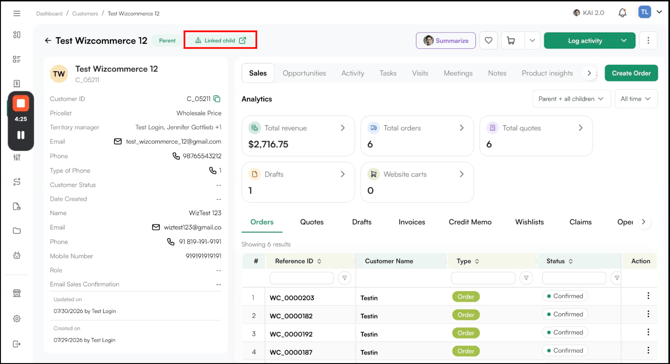Open the hamburger menu icon
This screenshot has height=364, width=670.
tap(17, 13)
